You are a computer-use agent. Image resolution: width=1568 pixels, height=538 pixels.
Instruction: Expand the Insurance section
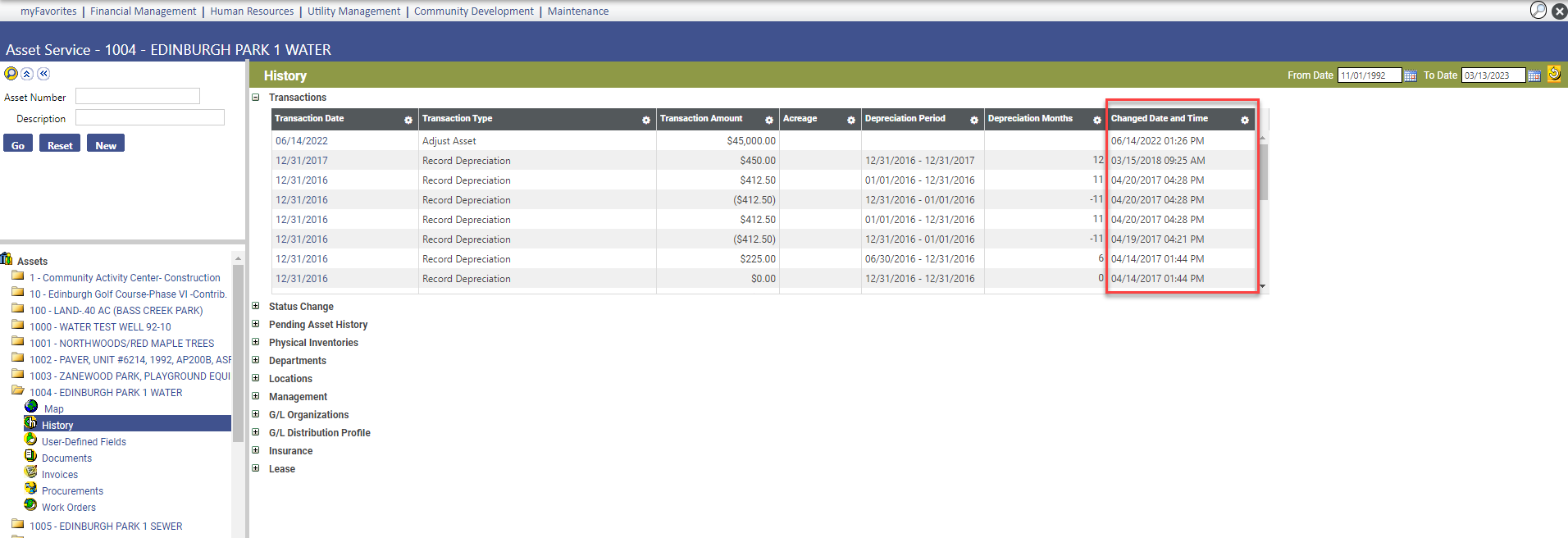click(x=256, y=450)
